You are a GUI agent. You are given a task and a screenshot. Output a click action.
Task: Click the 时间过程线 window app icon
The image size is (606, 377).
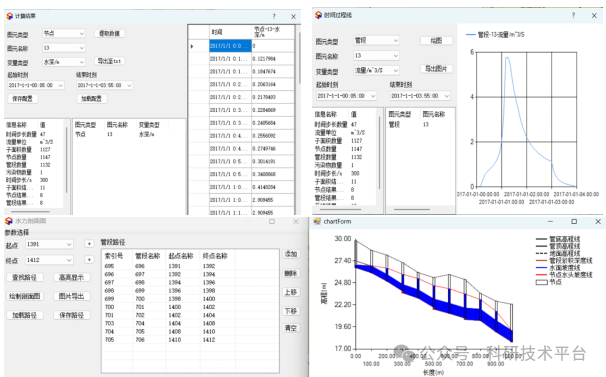pos(318,15)
